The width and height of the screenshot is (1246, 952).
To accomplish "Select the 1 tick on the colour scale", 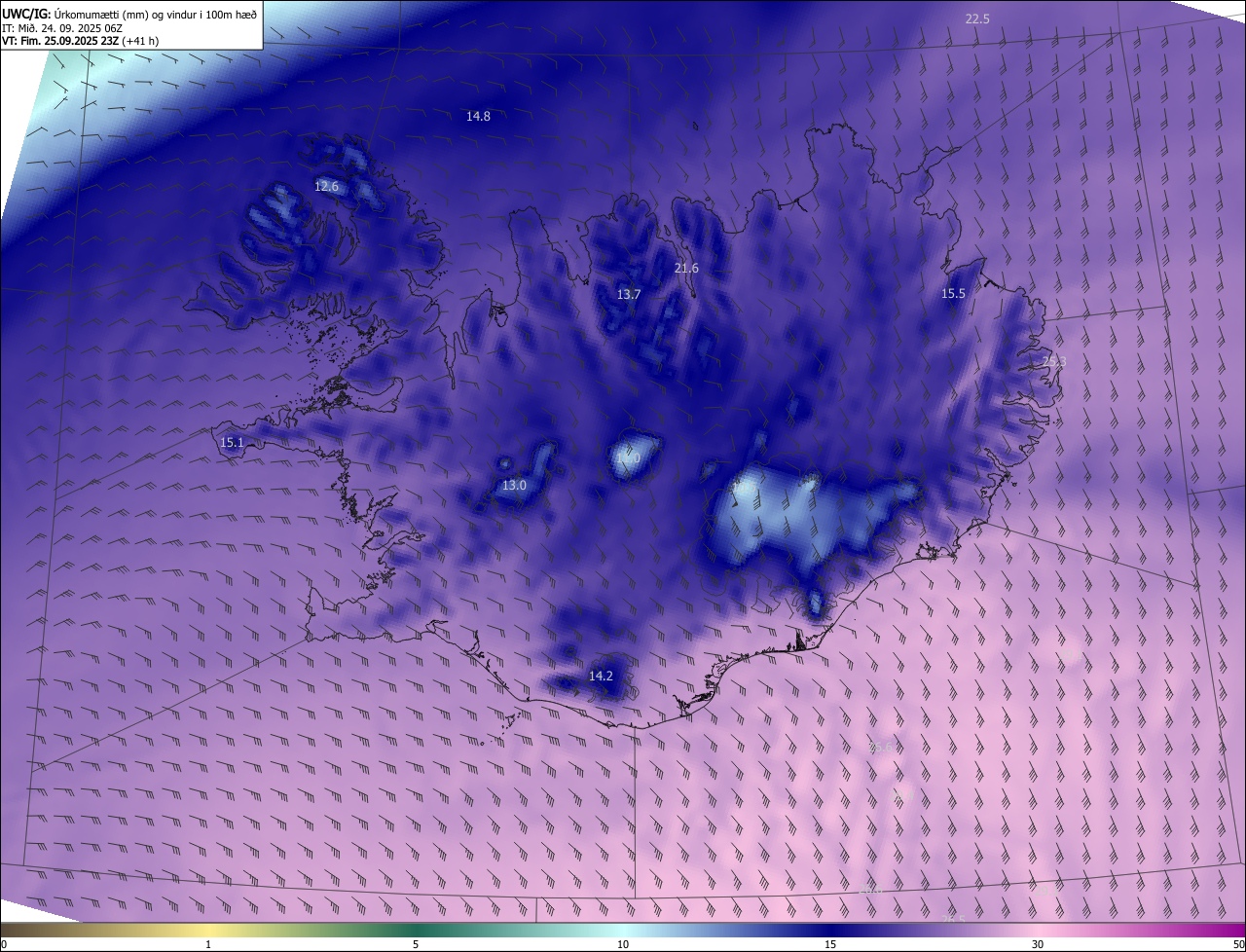I will 208,944.
